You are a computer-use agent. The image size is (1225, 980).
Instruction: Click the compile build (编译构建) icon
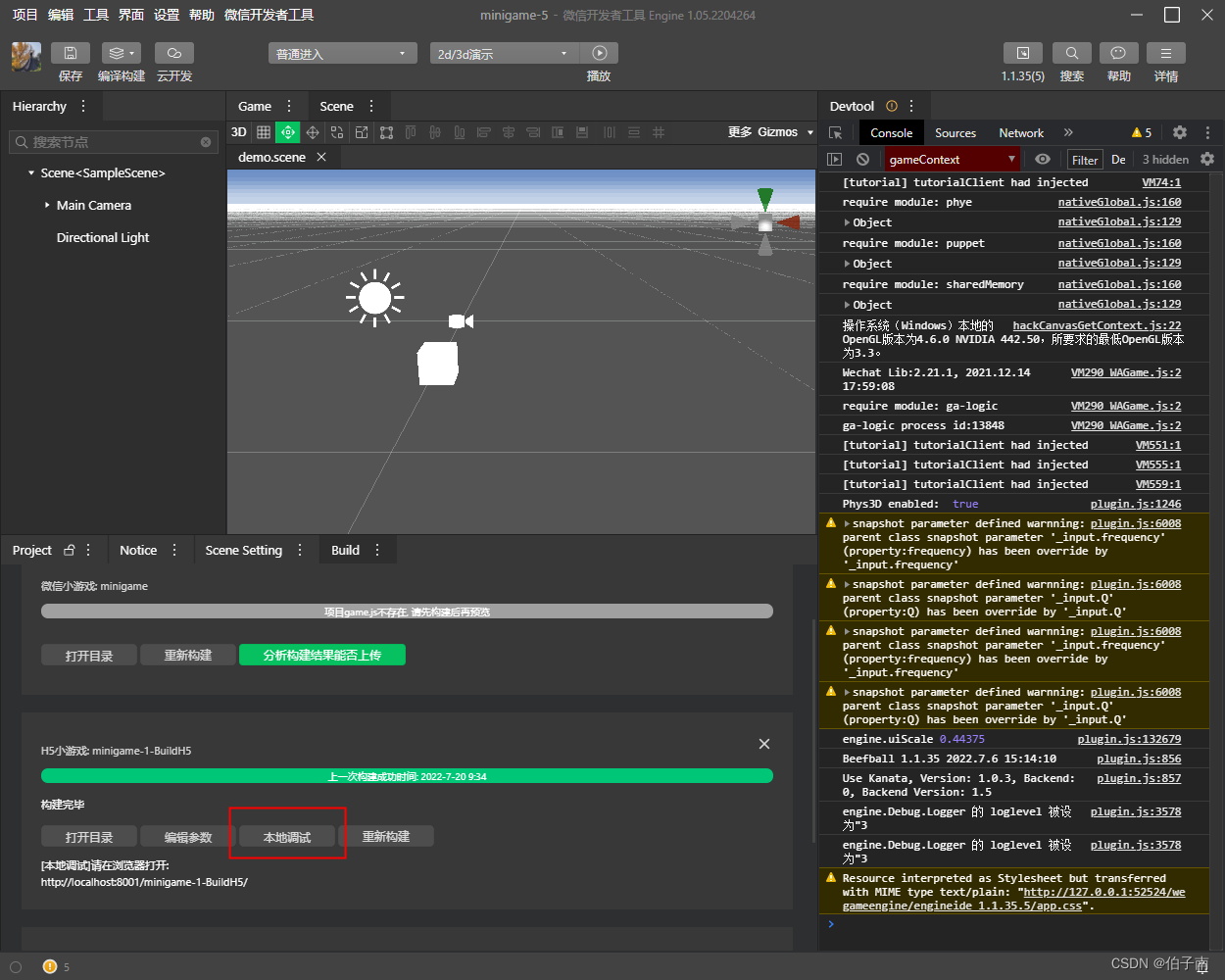[x=122, y=53]
